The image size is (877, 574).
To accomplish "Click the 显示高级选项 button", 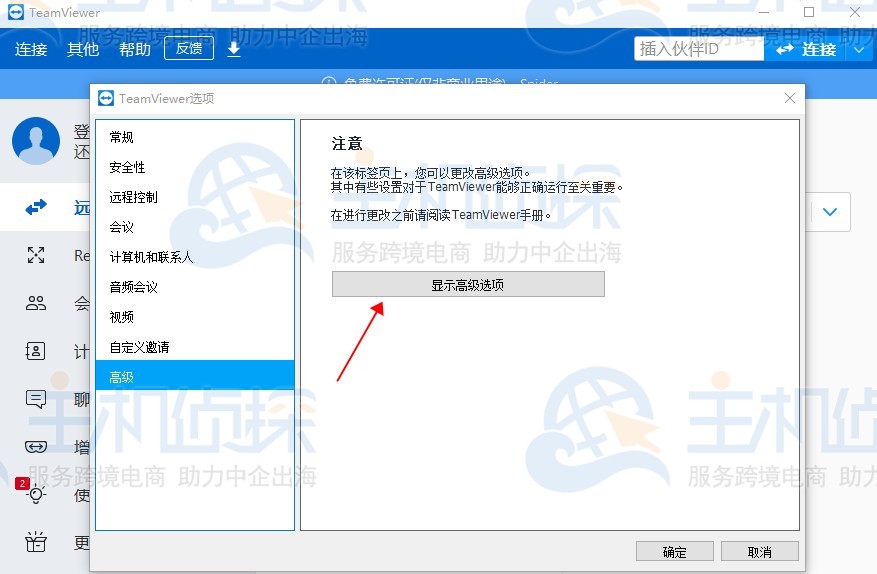I will tap(468, 284).
